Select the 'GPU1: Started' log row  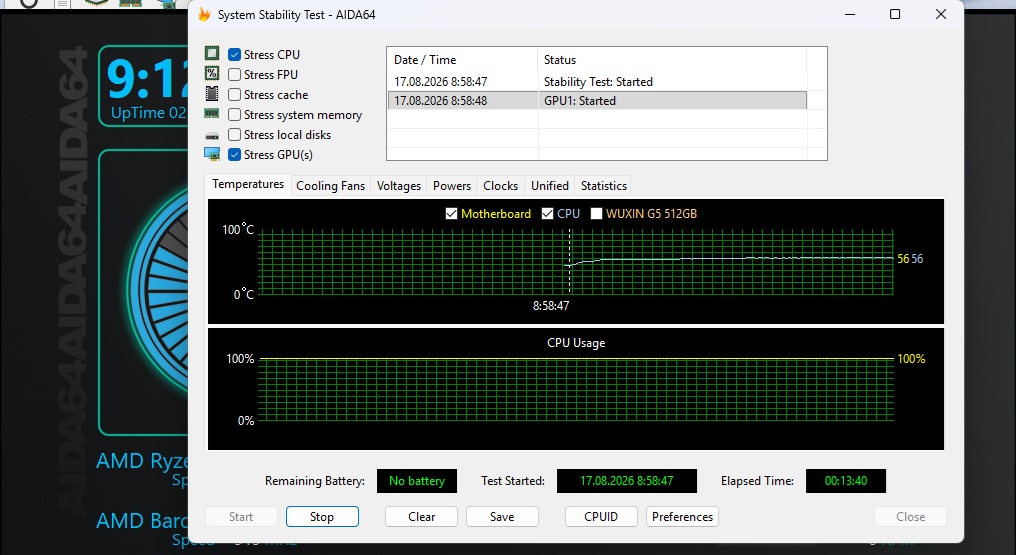click(x=597, y=100)
